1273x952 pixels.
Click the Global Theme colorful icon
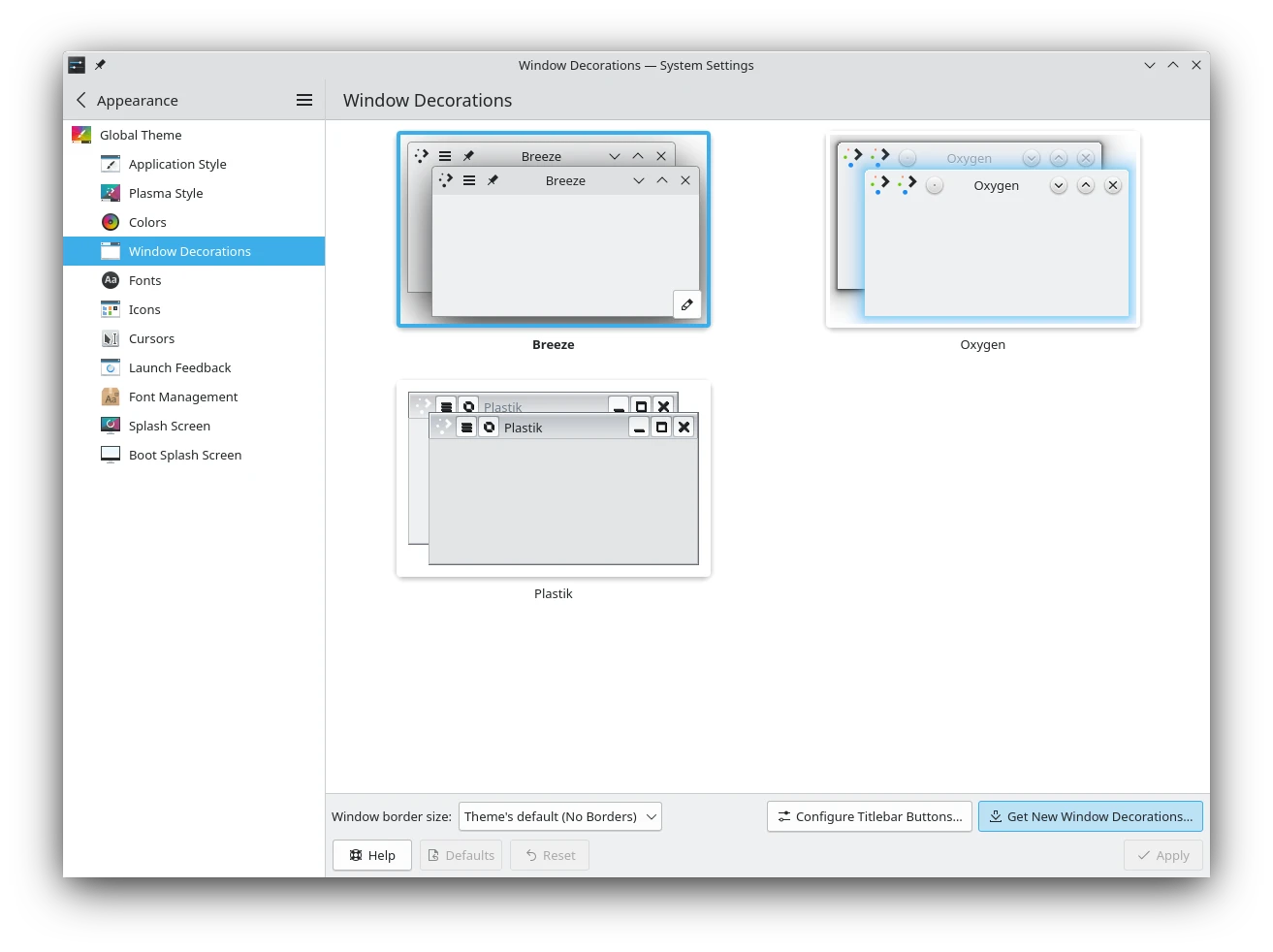point(81,134)
